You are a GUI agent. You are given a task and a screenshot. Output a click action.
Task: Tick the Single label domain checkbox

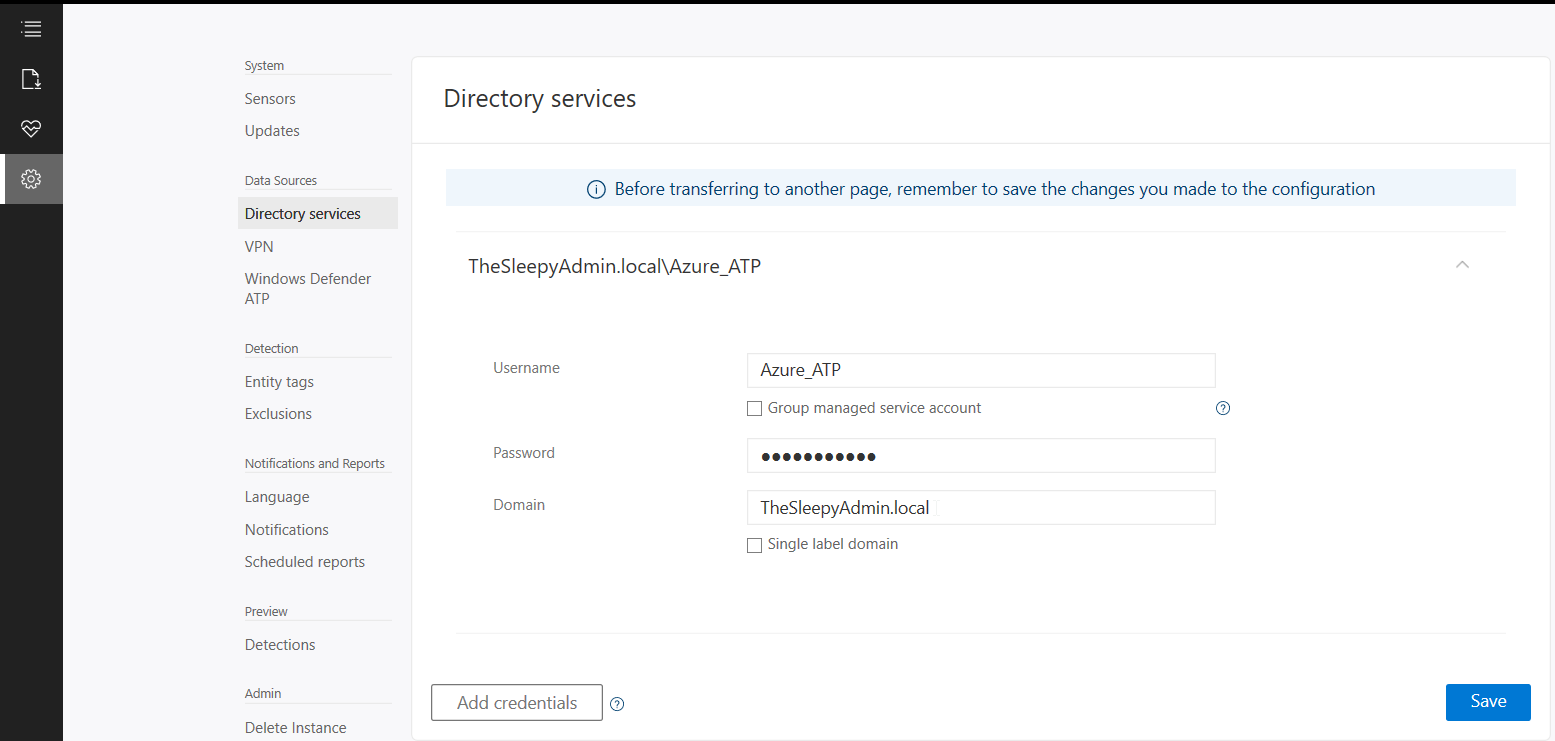[755, 545]
